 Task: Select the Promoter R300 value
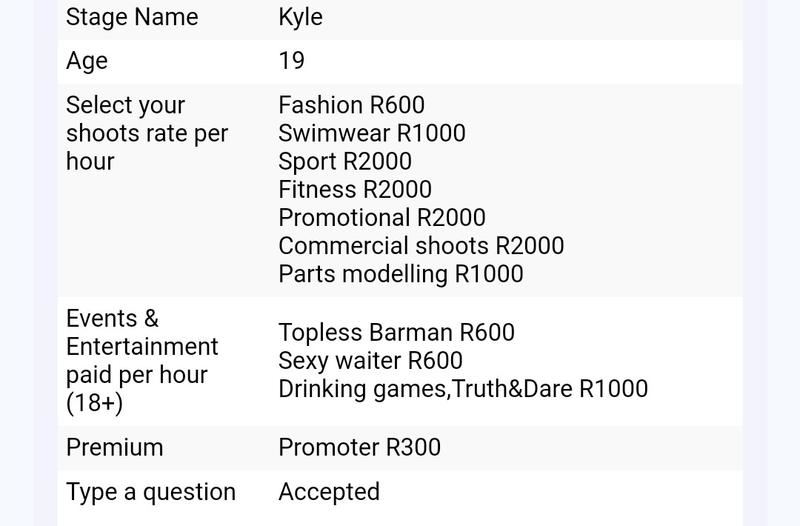coord(360,447)
